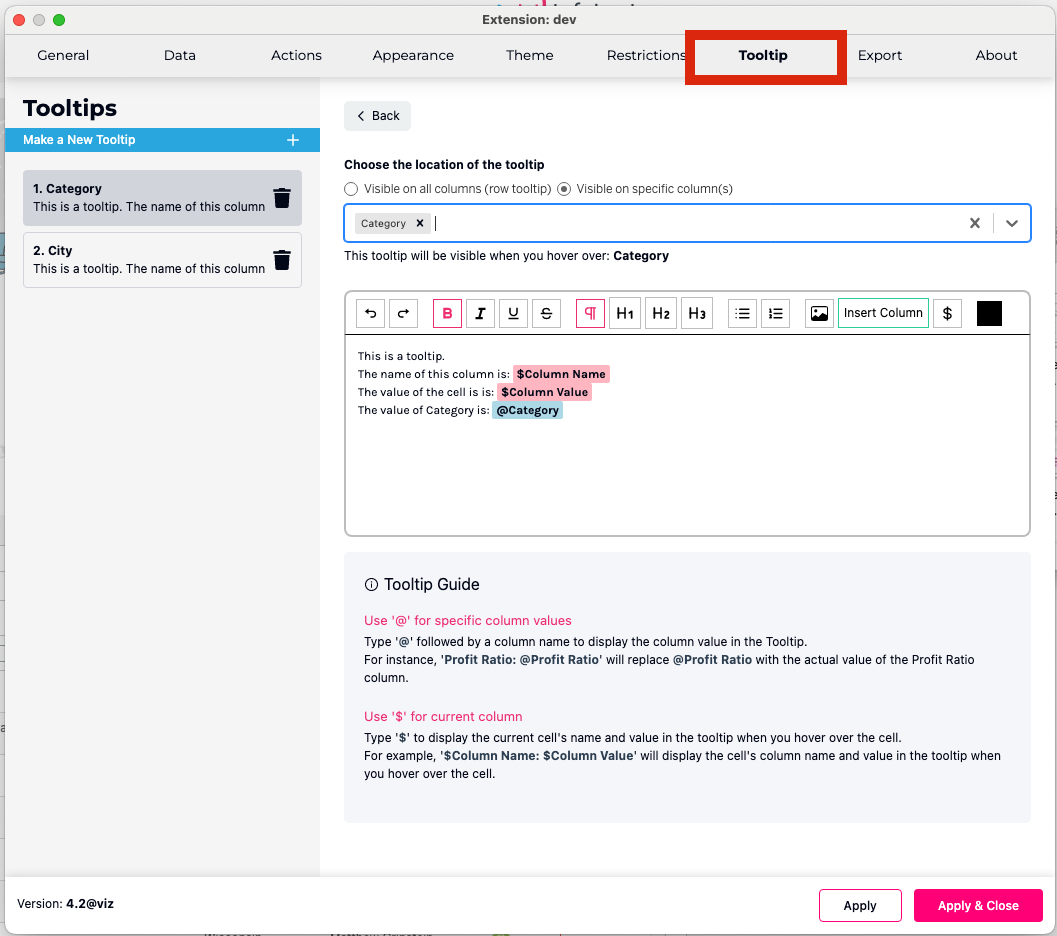Click the Apply & Close button
1057x936 pixels.
(977, 905)
